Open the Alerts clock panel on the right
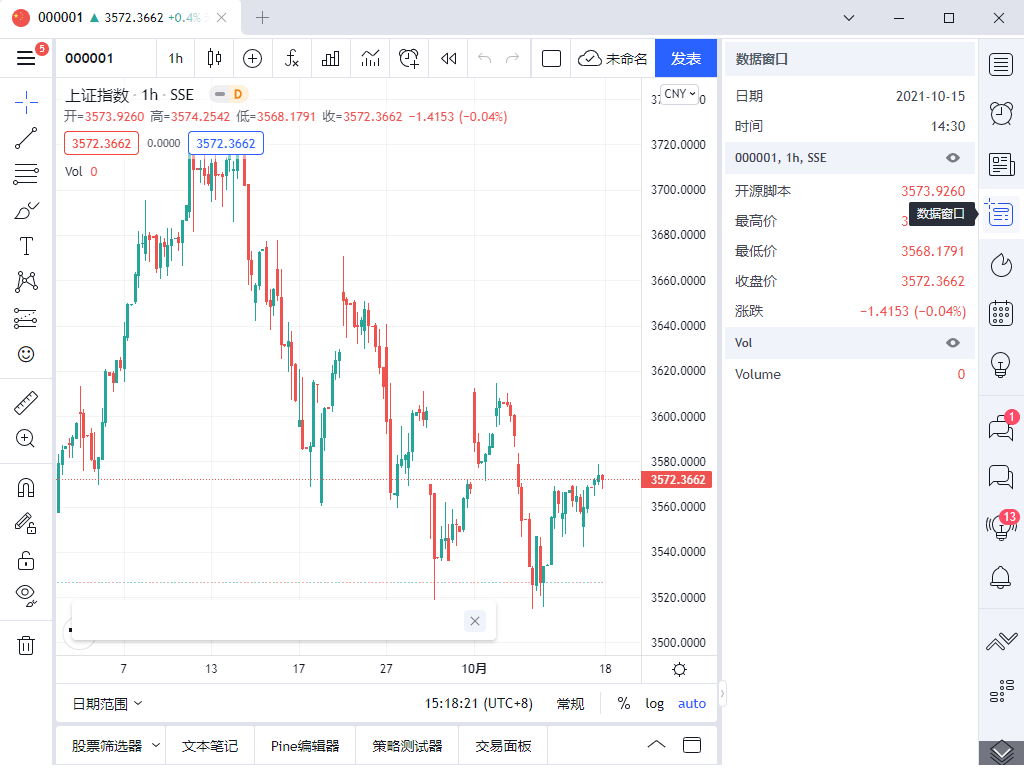Screen dimensions: 1024x768 pyautogui.click(x=1000, y=113)
